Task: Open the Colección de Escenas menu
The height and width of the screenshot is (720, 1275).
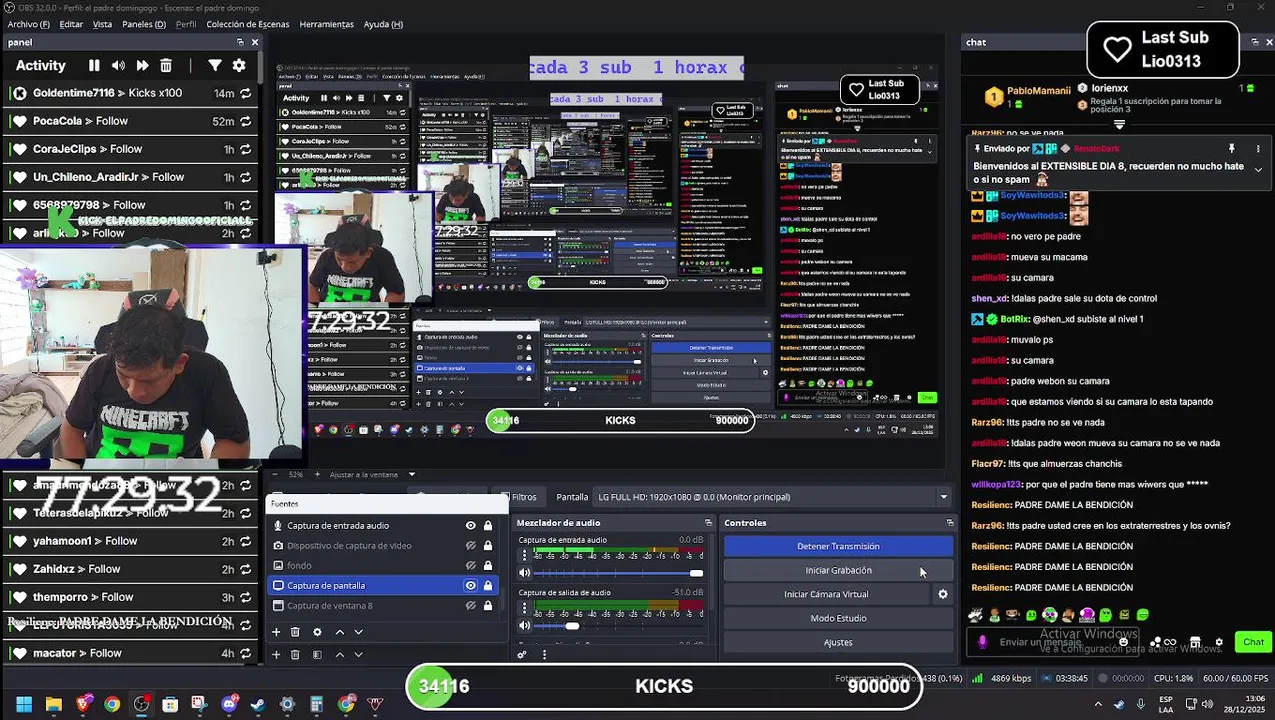Action: [248, 24]
